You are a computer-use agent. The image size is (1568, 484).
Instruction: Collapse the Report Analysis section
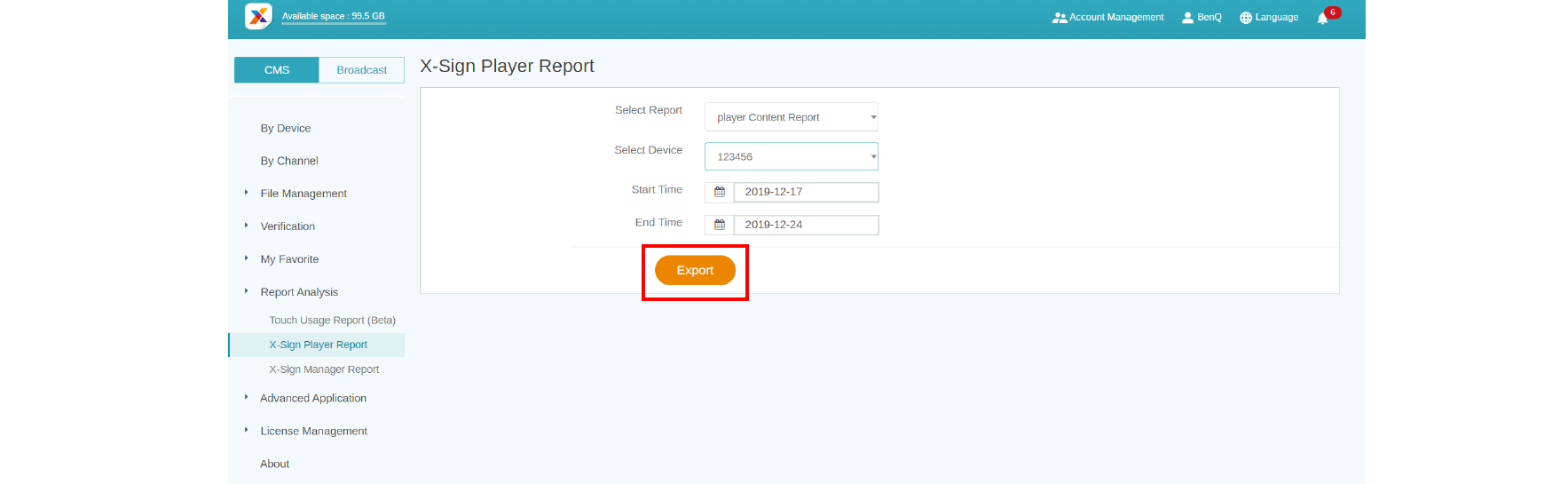point(299,292)
